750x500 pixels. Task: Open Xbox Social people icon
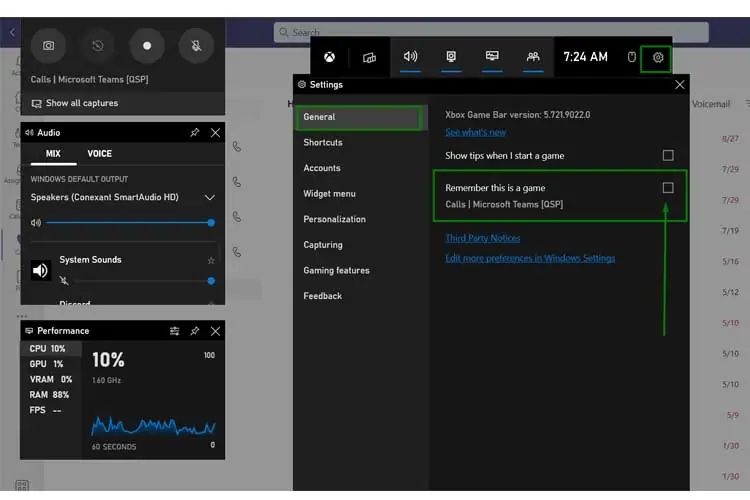point(533,57)
